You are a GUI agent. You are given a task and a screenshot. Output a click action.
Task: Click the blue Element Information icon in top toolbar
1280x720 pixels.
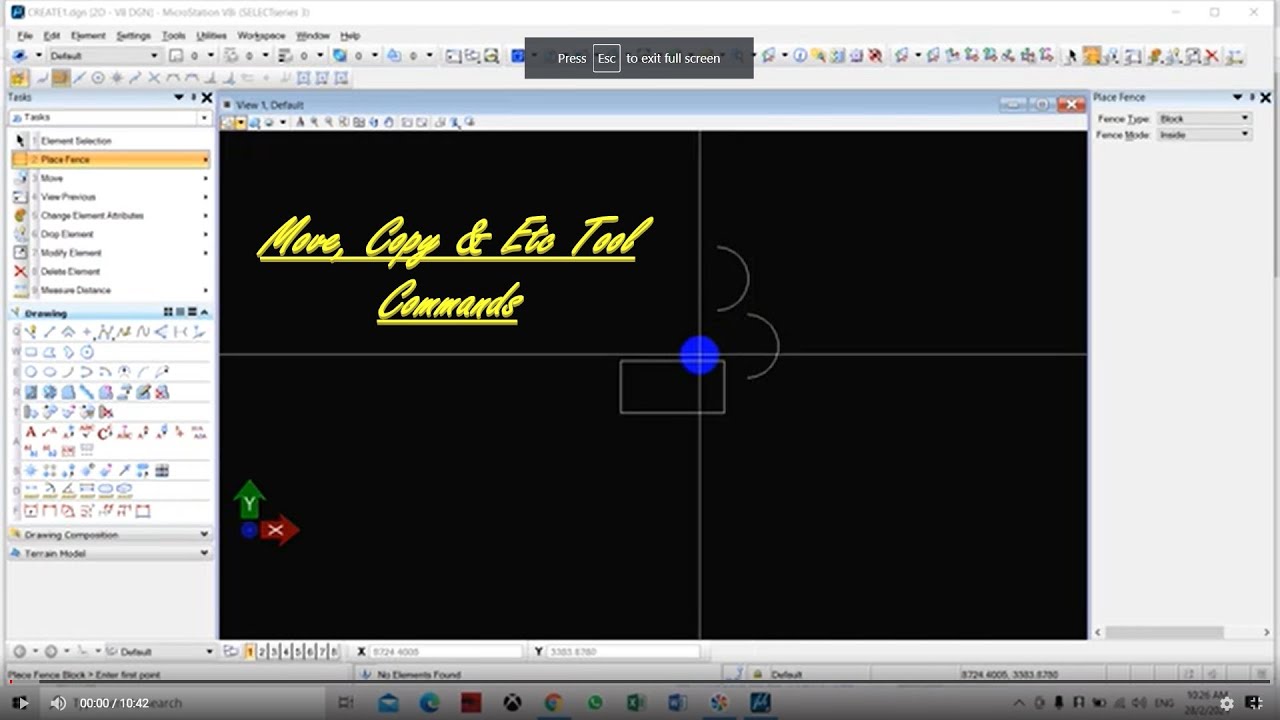click(x=800, y=57)
